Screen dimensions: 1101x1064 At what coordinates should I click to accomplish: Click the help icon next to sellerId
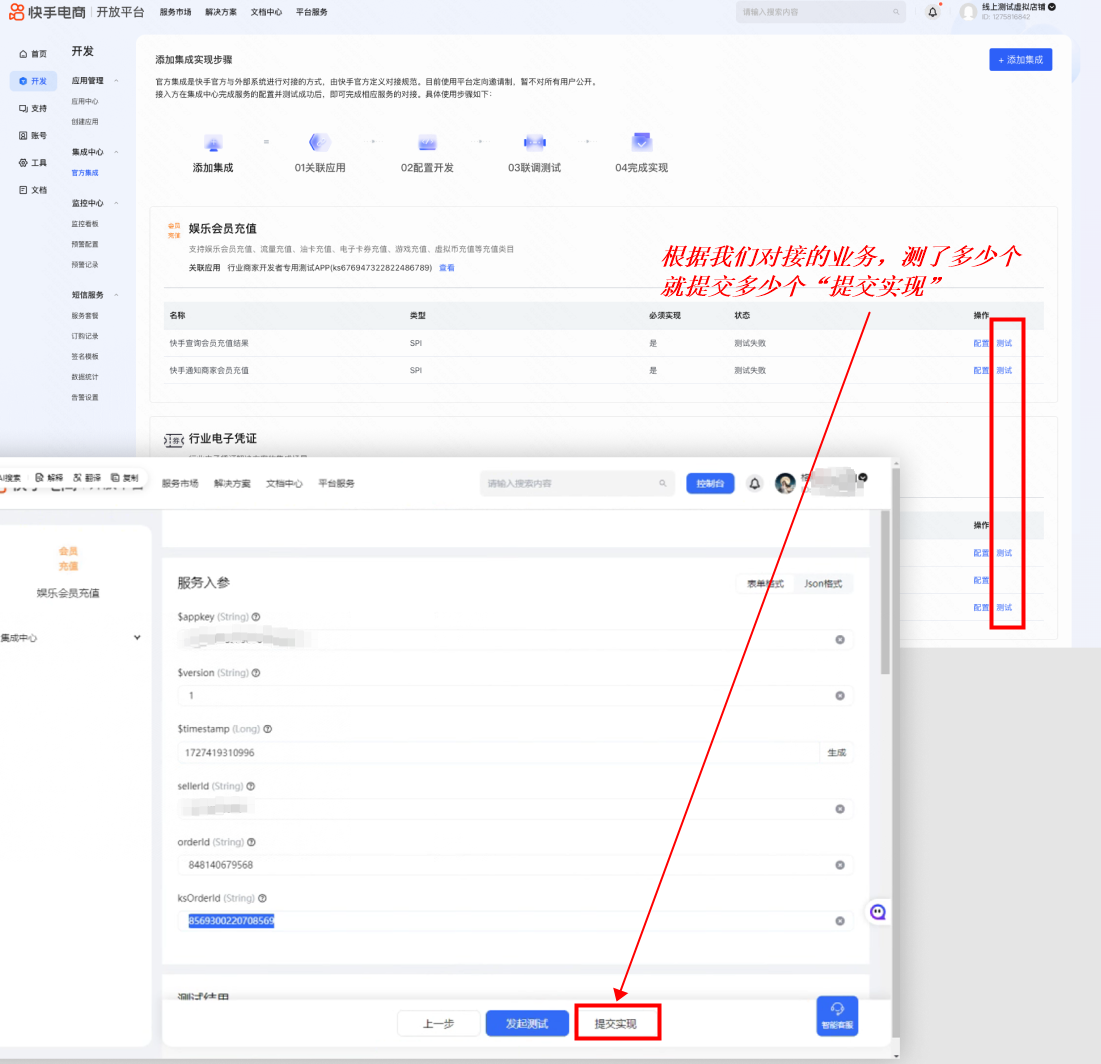[x=251, y=786]
